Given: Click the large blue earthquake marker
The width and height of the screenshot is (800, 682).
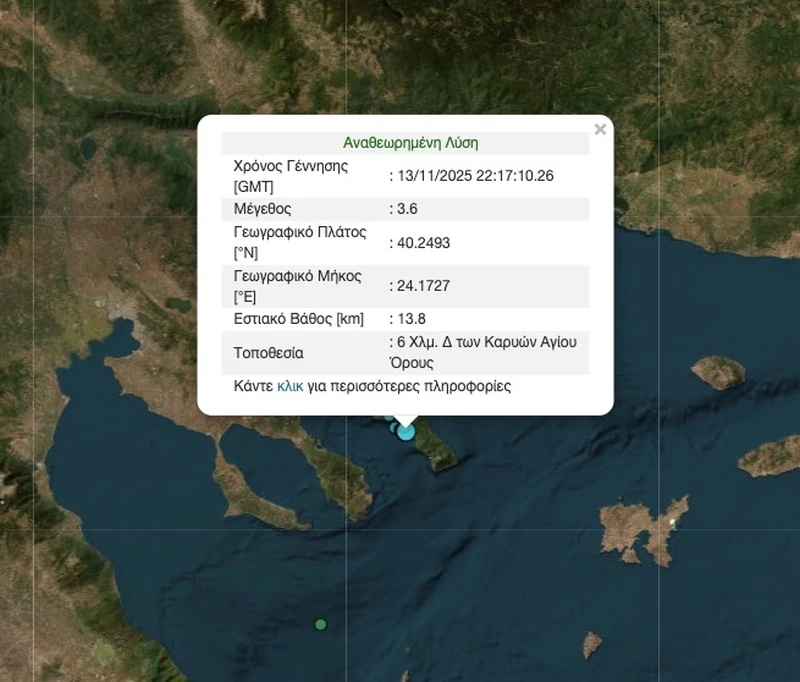Looking at the screenshot, I should [406, 431].
